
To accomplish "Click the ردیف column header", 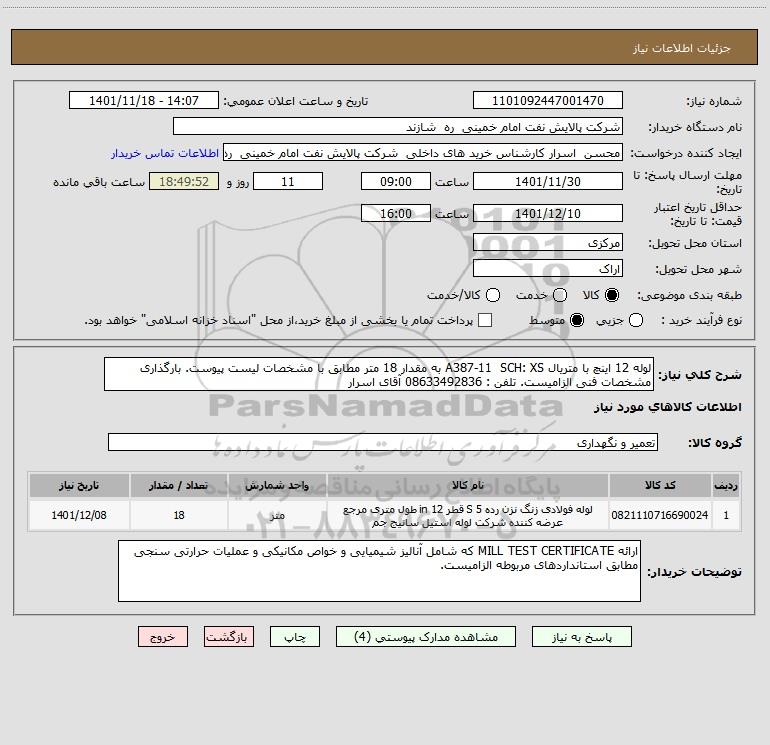I will pyautogui.click(x=726, y=485).
